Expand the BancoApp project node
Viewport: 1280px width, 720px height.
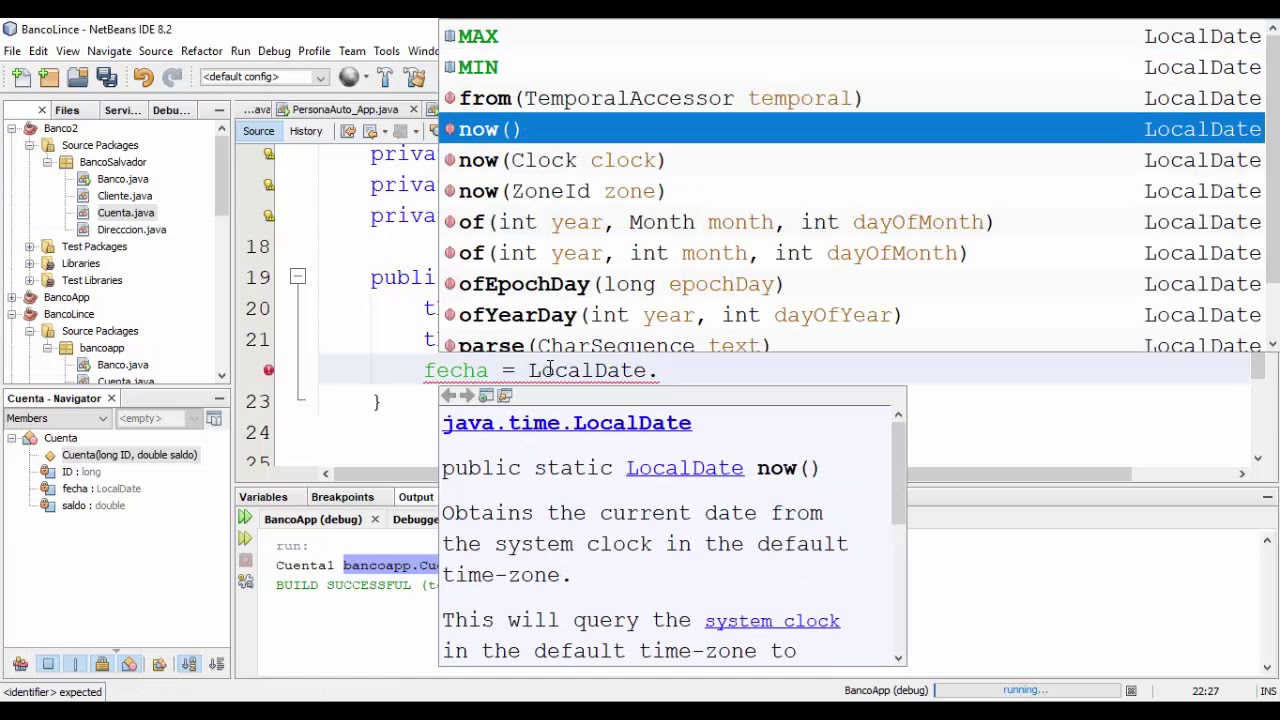(11, 297)
